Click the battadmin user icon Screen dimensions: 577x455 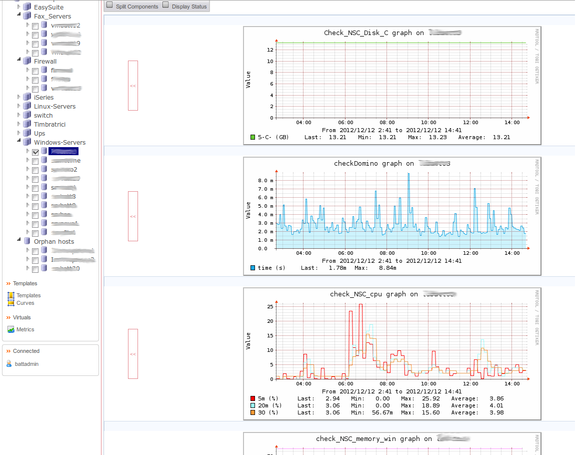(9, 364)
